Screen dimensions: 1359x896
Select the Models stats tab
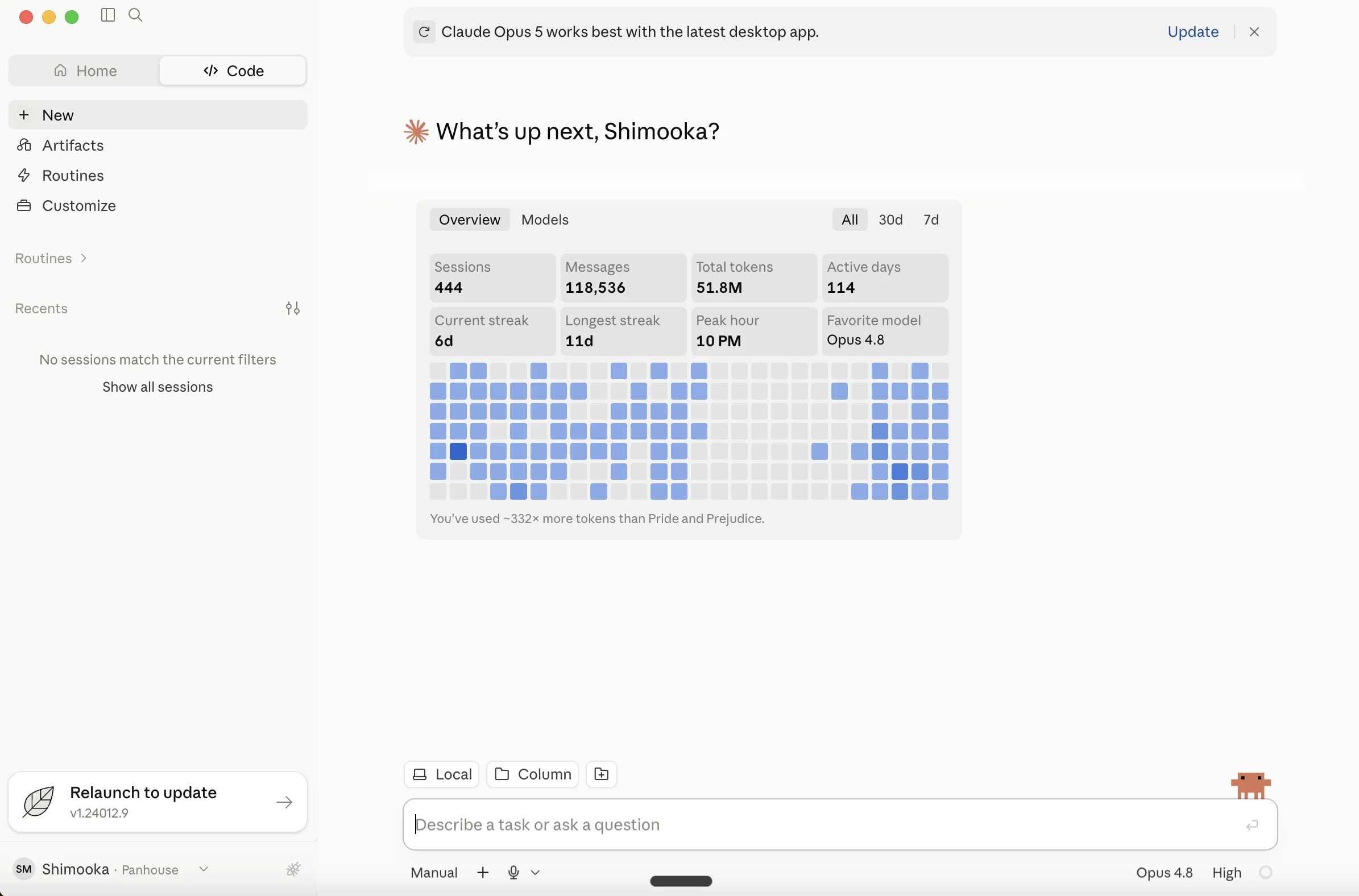[545, 220]
